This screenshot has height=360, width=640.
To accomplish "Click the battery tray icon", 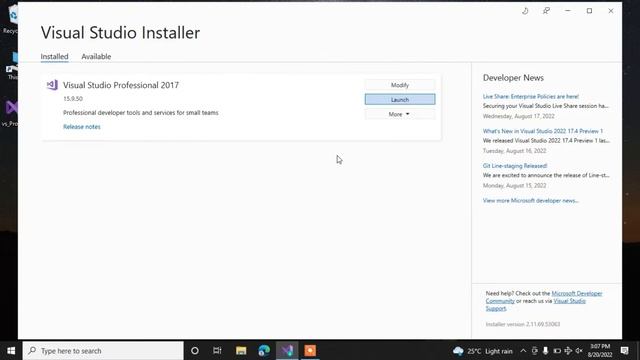I will point(557,351).
